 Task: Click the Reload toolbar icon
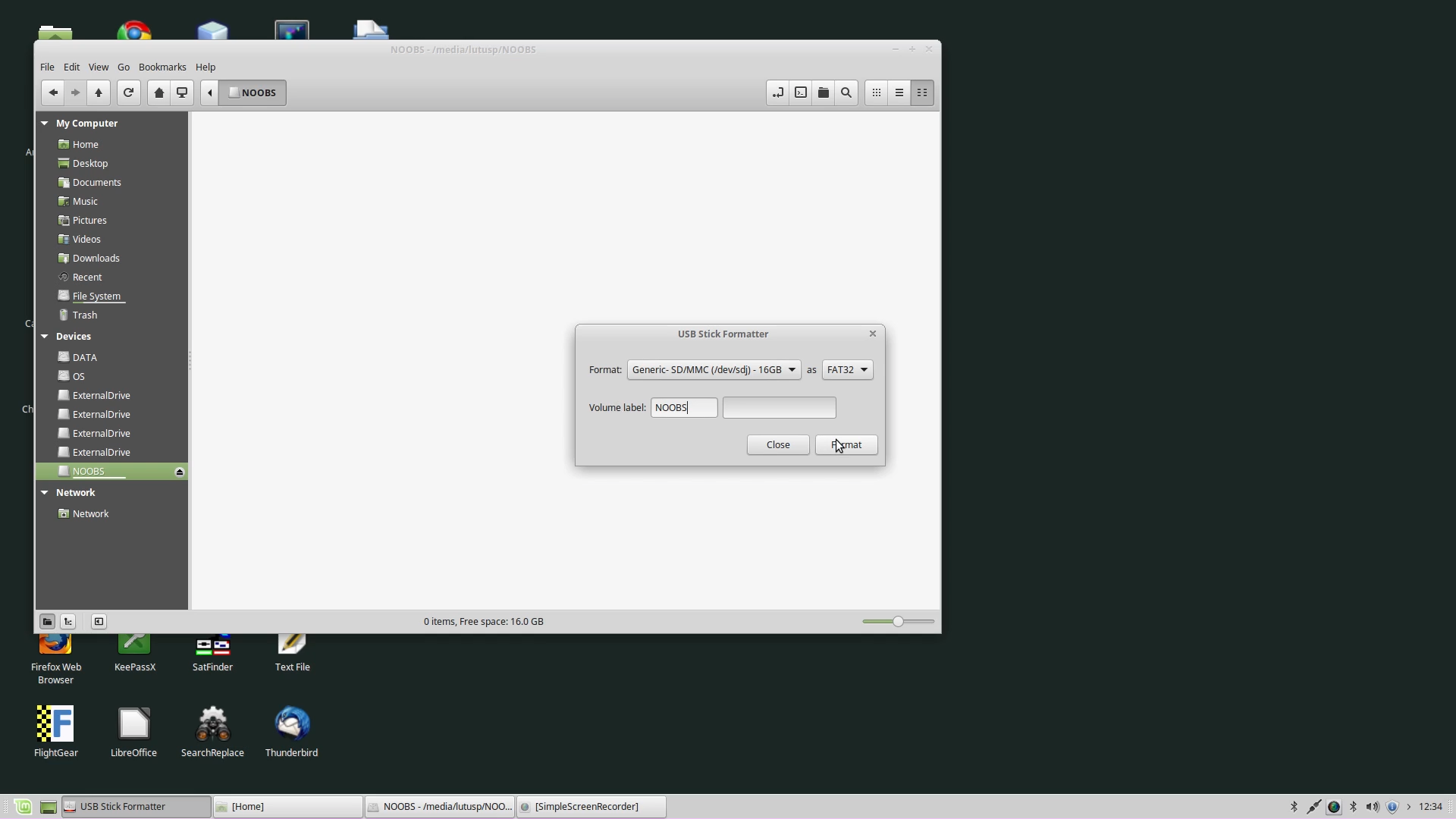pos(128,93)
